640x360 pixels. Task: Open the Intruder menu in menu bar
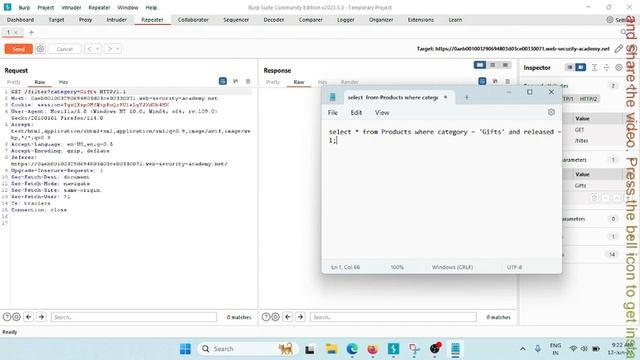(71, 8)
